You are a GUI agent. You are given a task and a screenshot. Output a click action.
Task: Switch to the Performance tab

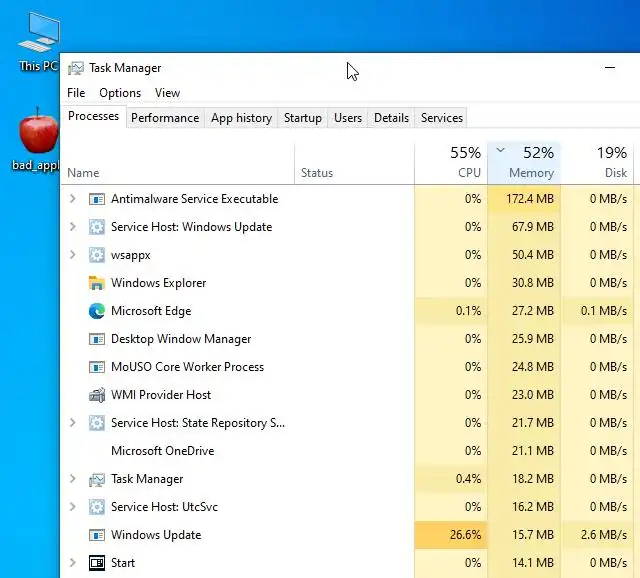point(165,118)
